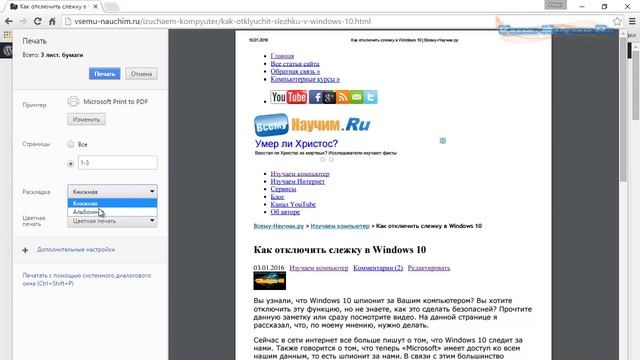Switch to the Как отключить слежку tab

[53, 7]
